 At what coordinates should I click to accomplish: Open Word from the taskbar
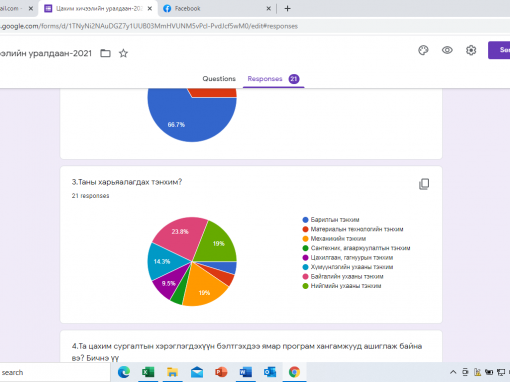(x=245, y=372)
